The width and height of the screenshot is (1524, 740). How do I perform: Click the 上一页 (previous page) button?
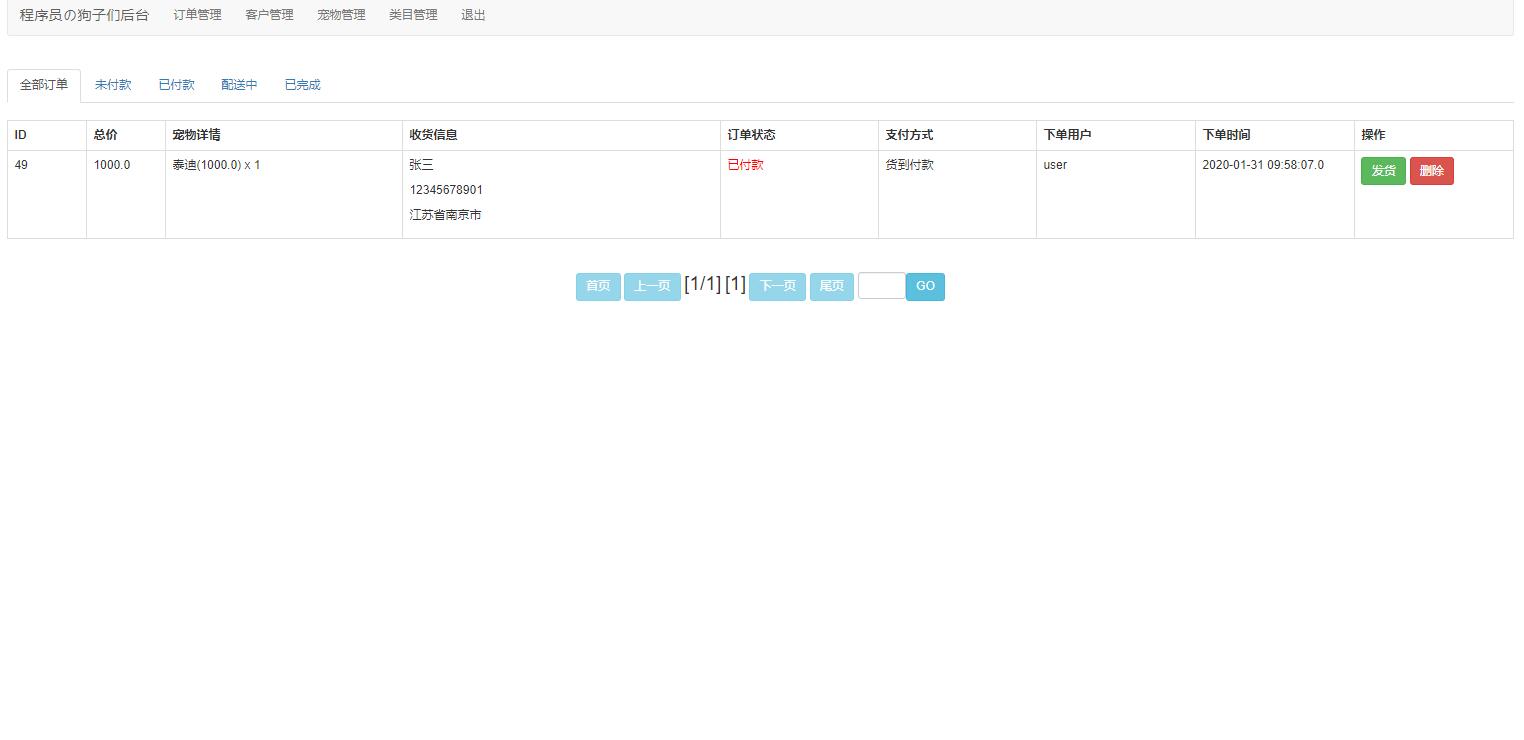tap(651, 286)
